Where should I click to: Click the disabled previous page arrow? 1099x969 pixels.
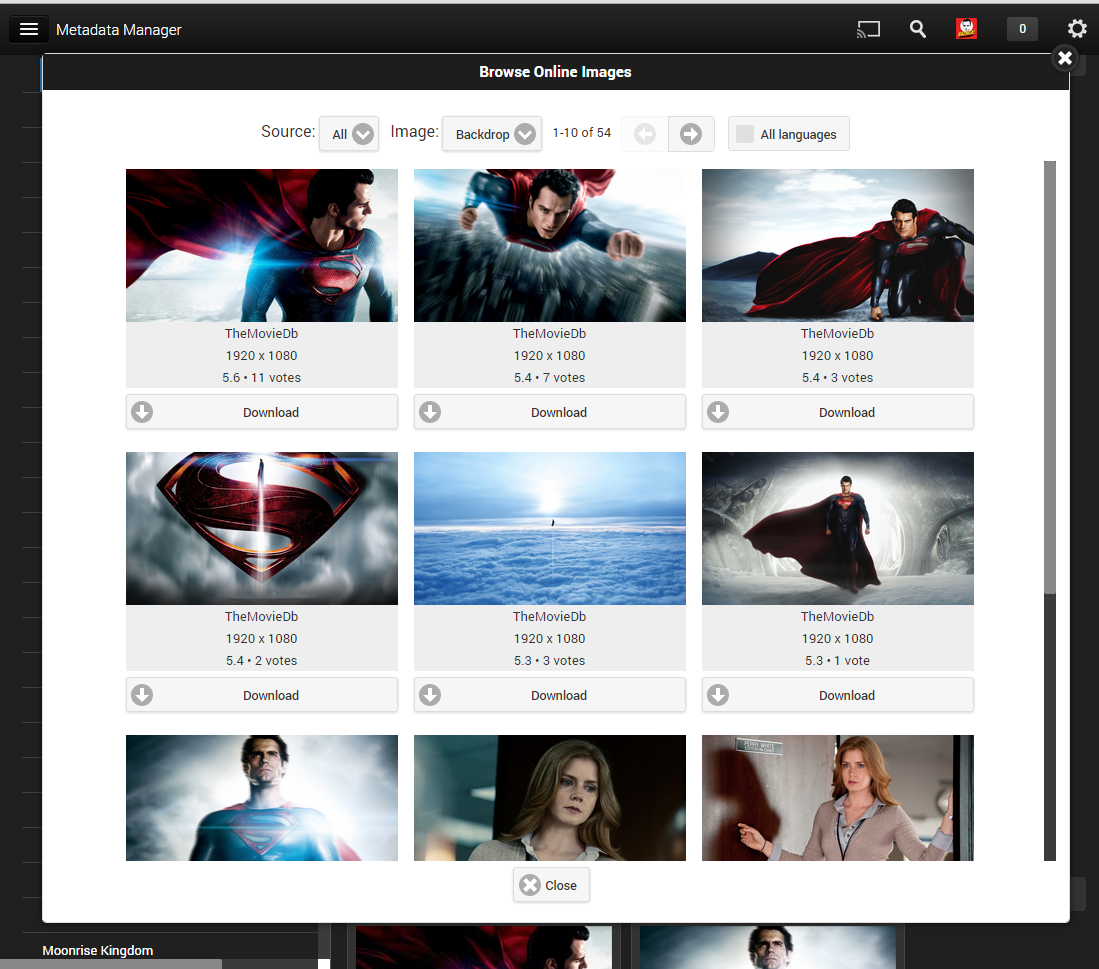click(645, 134)
